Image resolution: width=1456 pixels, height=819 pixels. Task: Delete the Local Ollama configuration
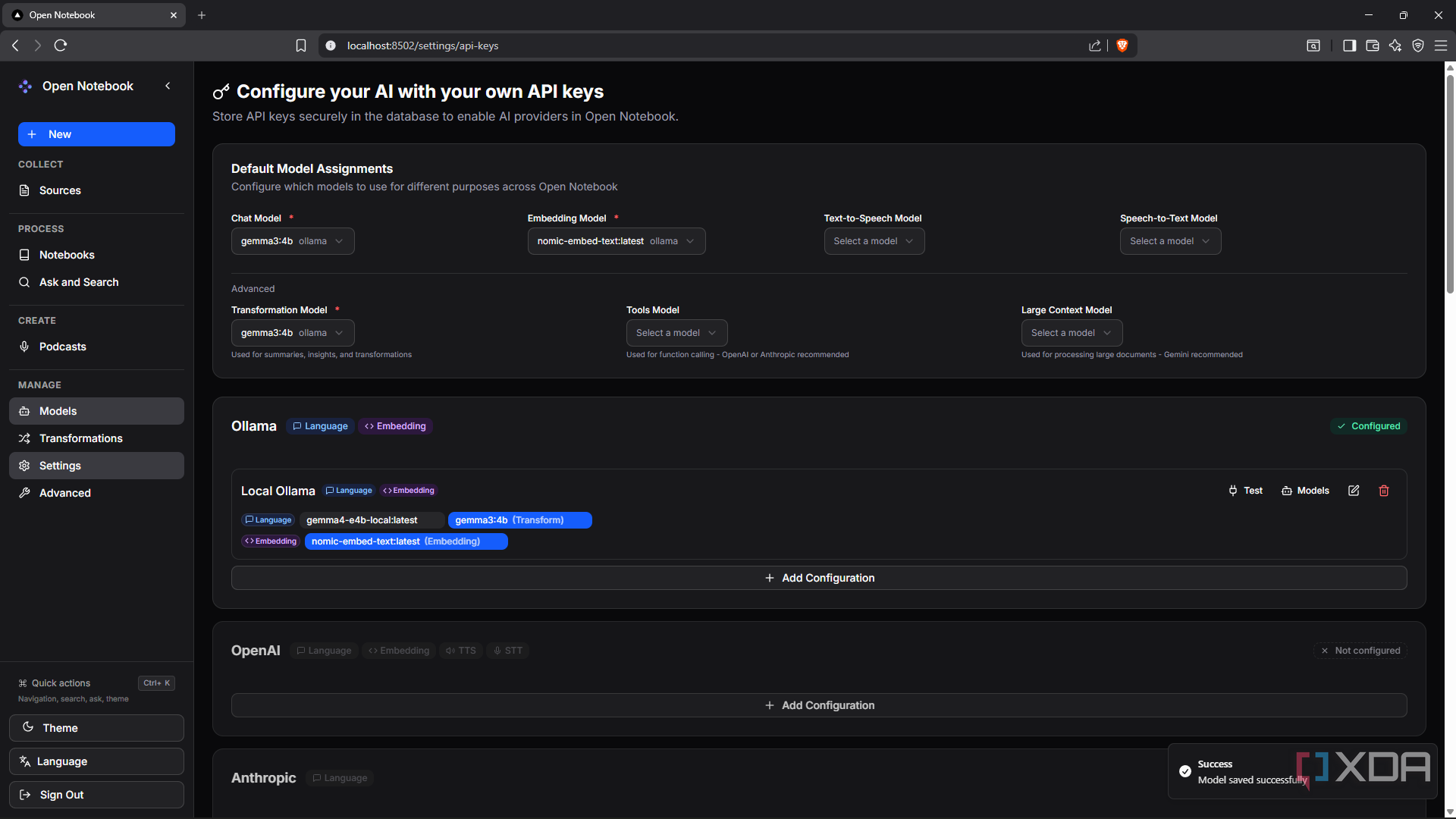(1384, 491)
